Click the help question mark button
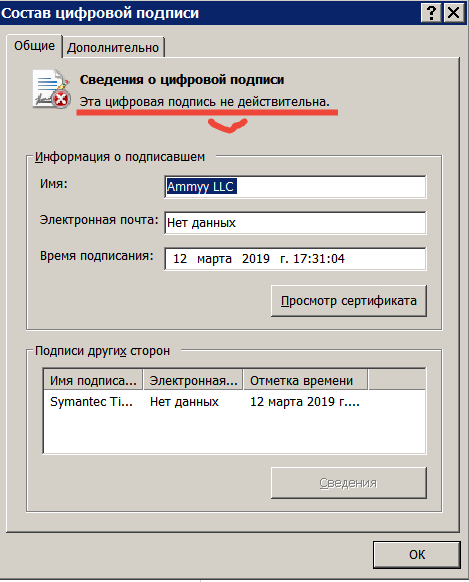This screenshot has height=582, width=469. point(431,13)
